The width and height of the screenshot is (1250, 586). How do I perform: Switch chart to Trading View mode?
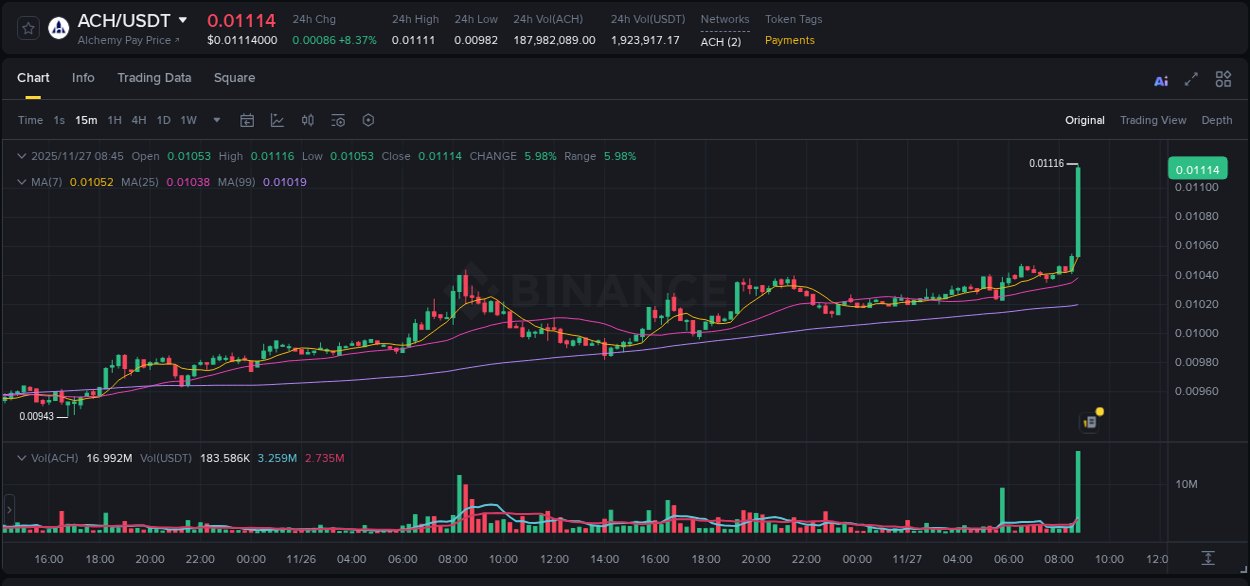(1153, 120)
